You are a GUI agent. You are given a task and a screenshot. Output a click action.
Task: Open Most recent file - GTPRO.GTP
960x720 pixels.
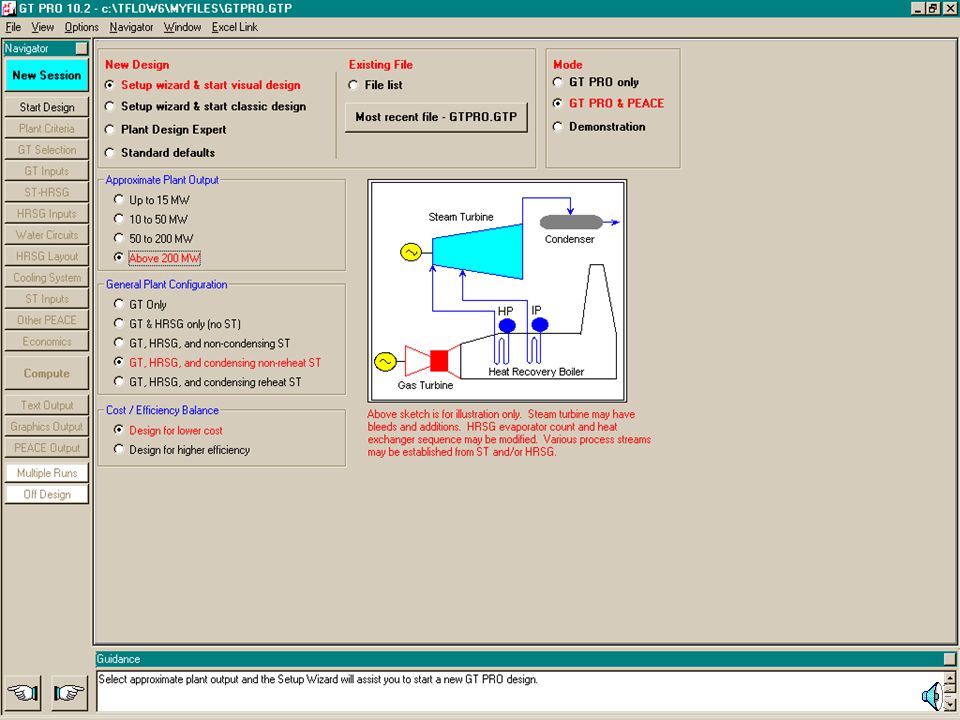point(436,117)
